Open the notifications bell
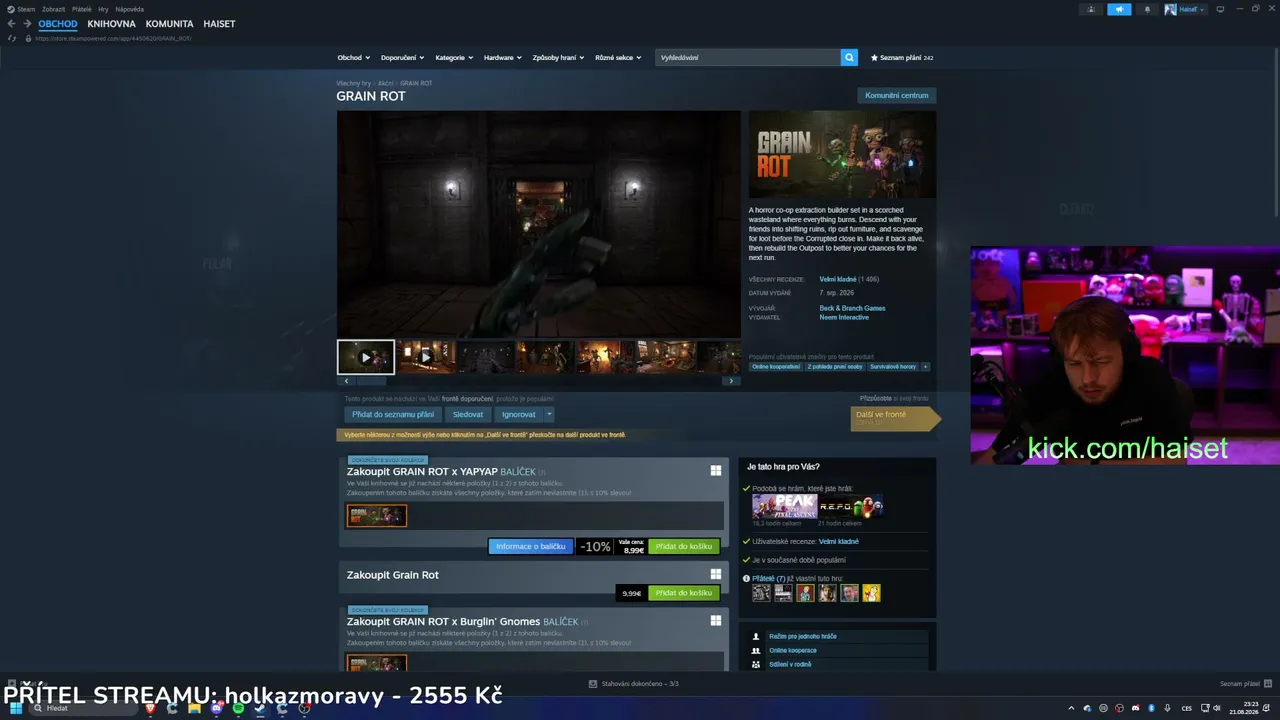This screenshot has width=1280, height=720. click(1147, 9)
